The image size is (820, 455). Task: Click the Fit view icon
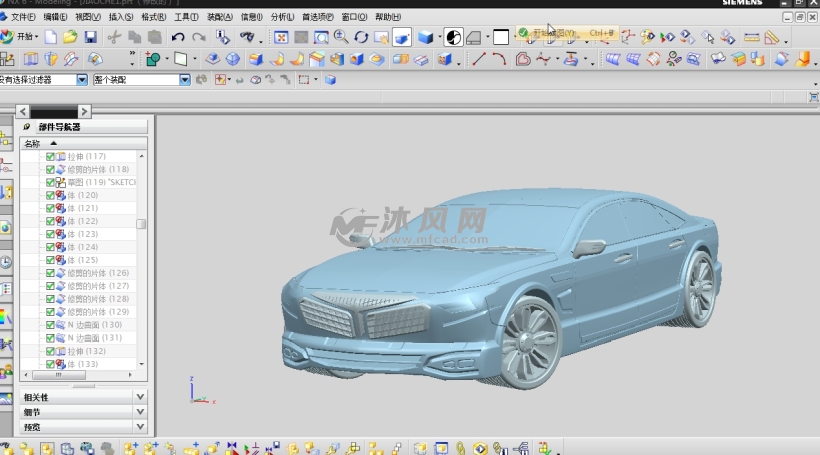282,37
